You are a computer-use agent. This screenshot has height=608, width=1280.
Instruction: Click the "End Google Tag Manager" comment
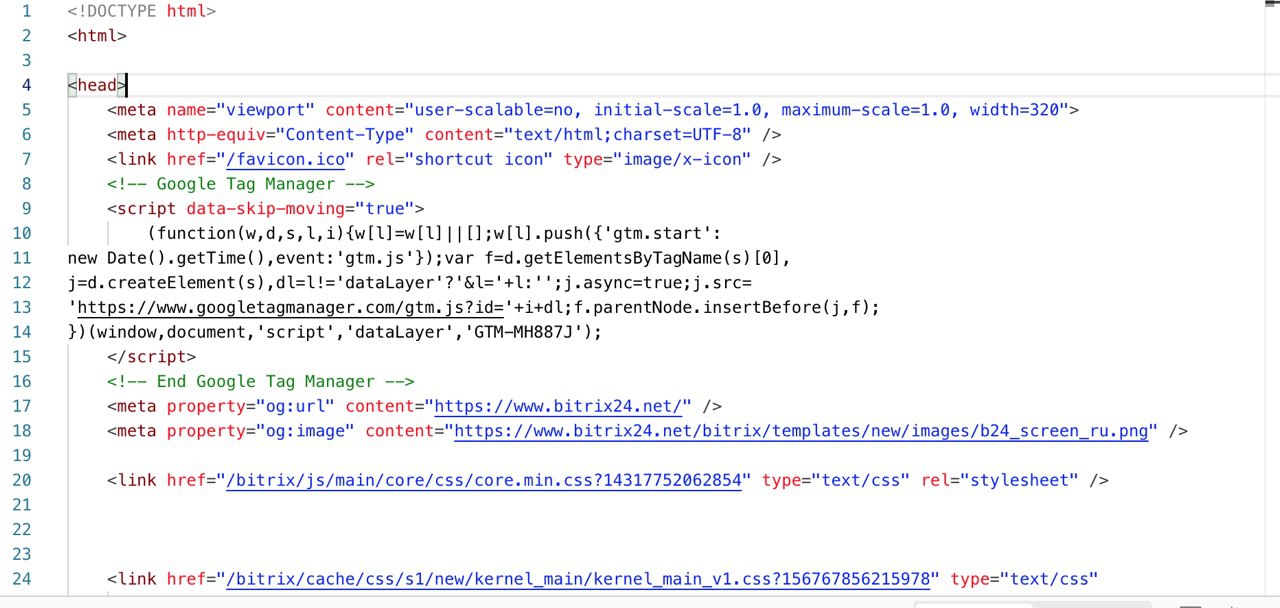pyautogui.click(x=261, y=381)
